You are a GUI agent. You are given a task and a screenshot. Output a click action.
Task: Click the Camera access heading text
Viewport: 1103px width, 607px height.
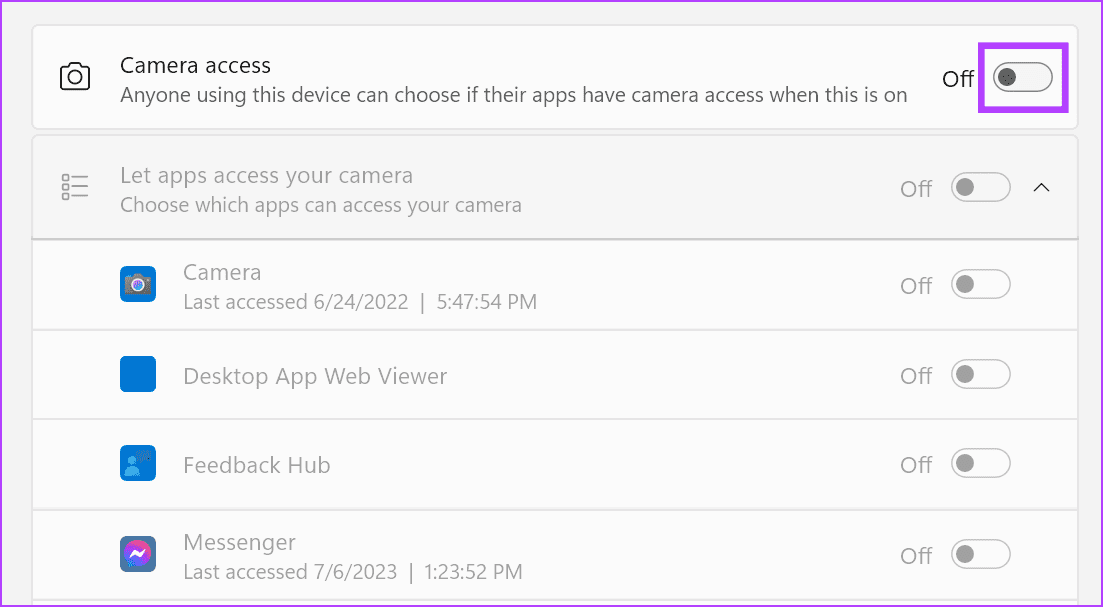point(195,65)
